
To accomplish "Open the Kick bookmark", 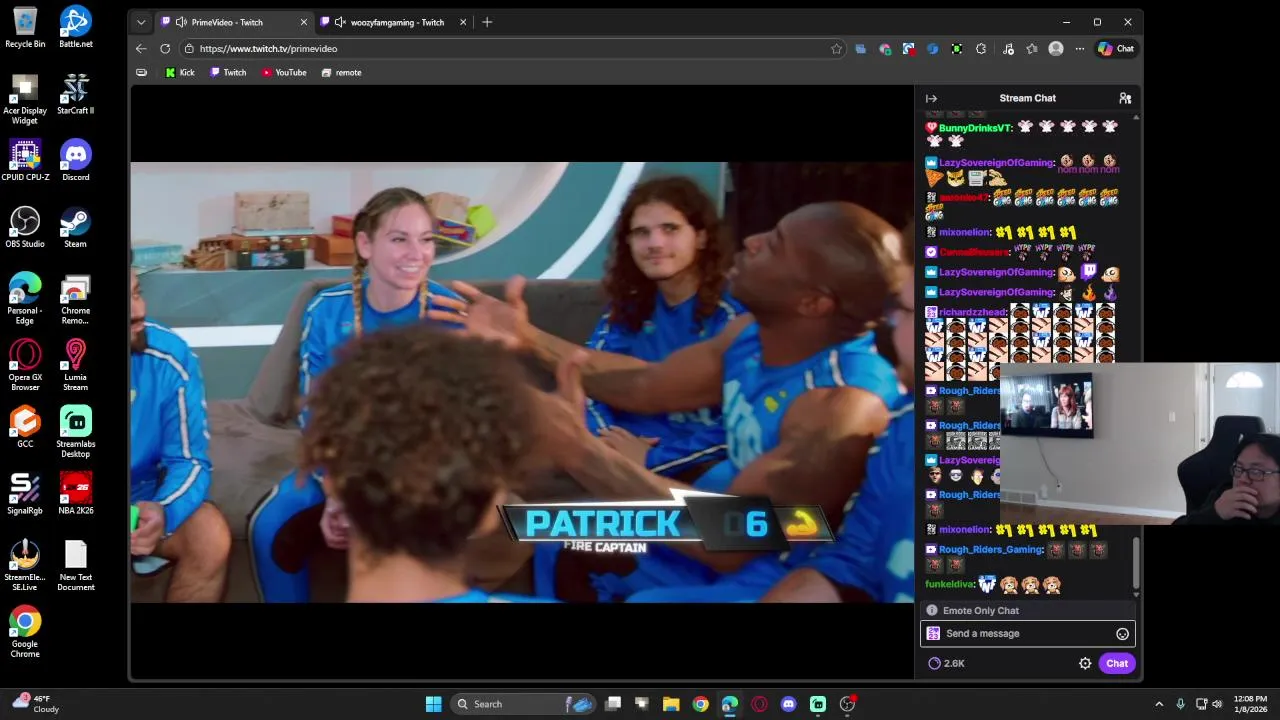I will pos(180,72).
